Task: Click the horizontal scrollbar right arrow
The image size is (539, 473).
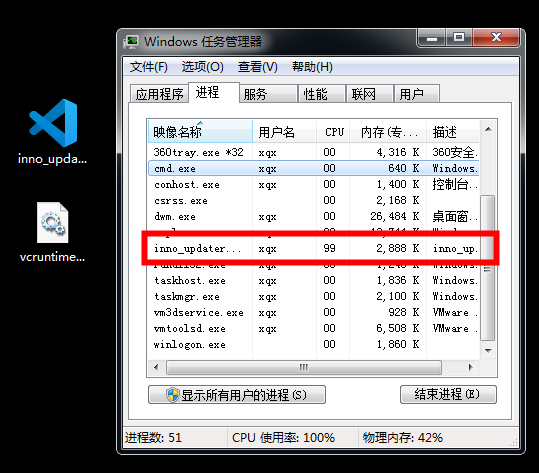Action: point(470,367)
